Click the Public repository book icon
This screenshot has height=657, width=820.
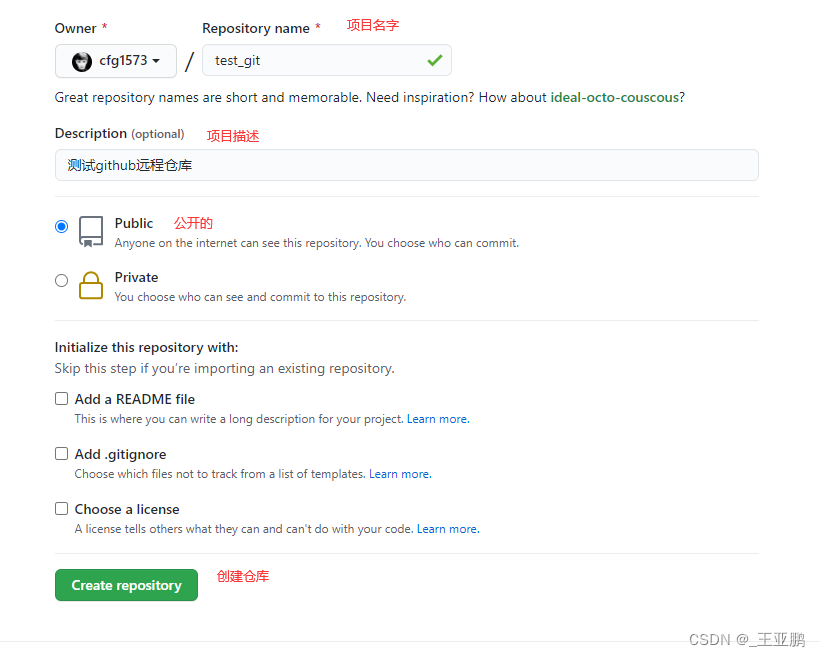click(91, 232)
